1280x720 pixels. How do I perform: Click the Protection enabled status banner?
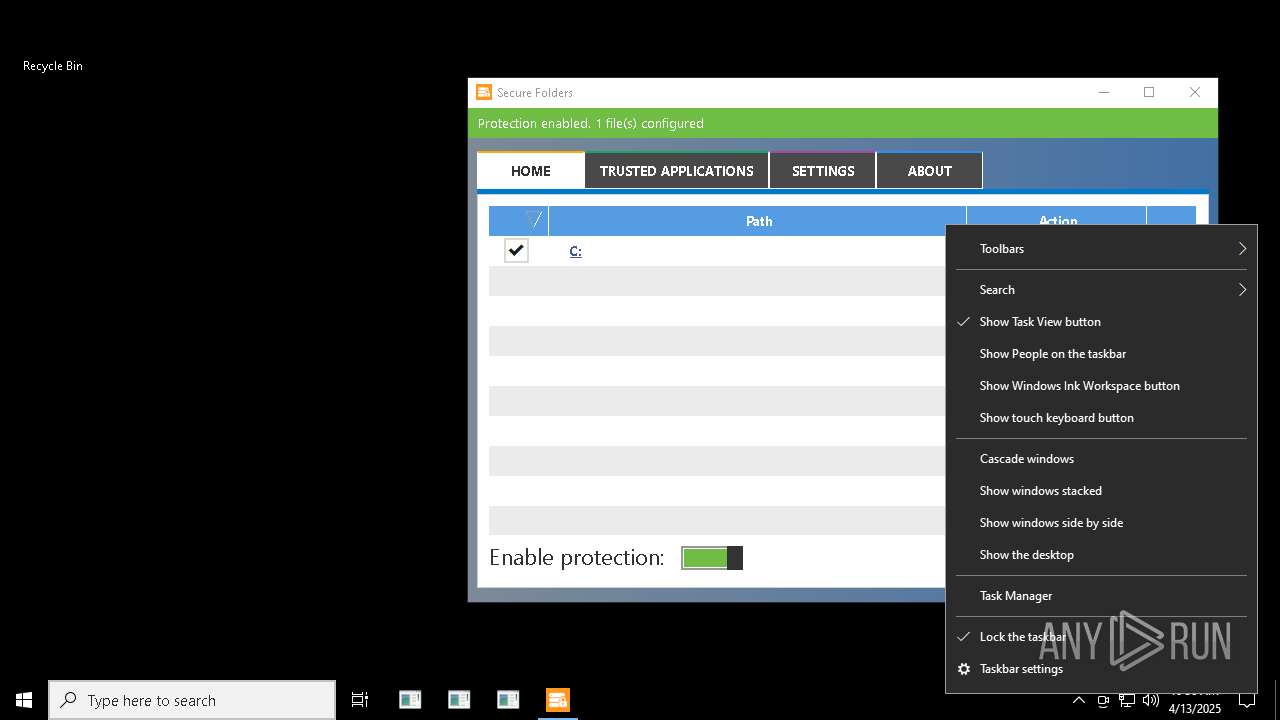[x=843, y=123]
